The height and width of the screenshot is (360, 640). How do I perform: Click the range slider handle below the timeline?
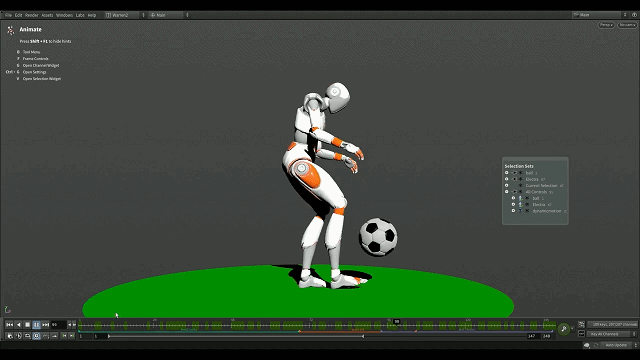point(109,336)
